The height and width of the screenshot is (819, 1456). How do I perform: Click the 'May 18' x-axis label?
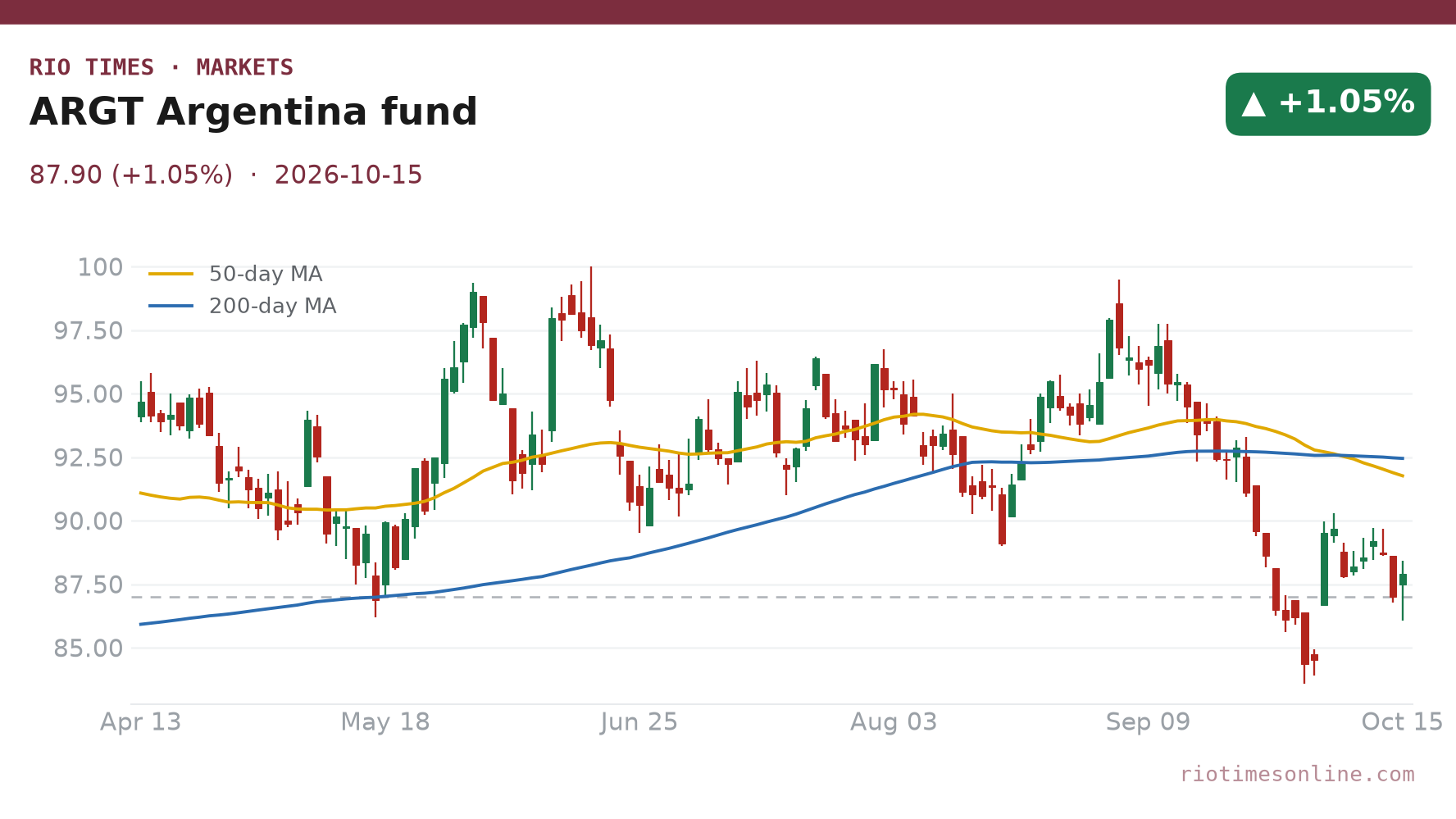(x=385, y=722)
